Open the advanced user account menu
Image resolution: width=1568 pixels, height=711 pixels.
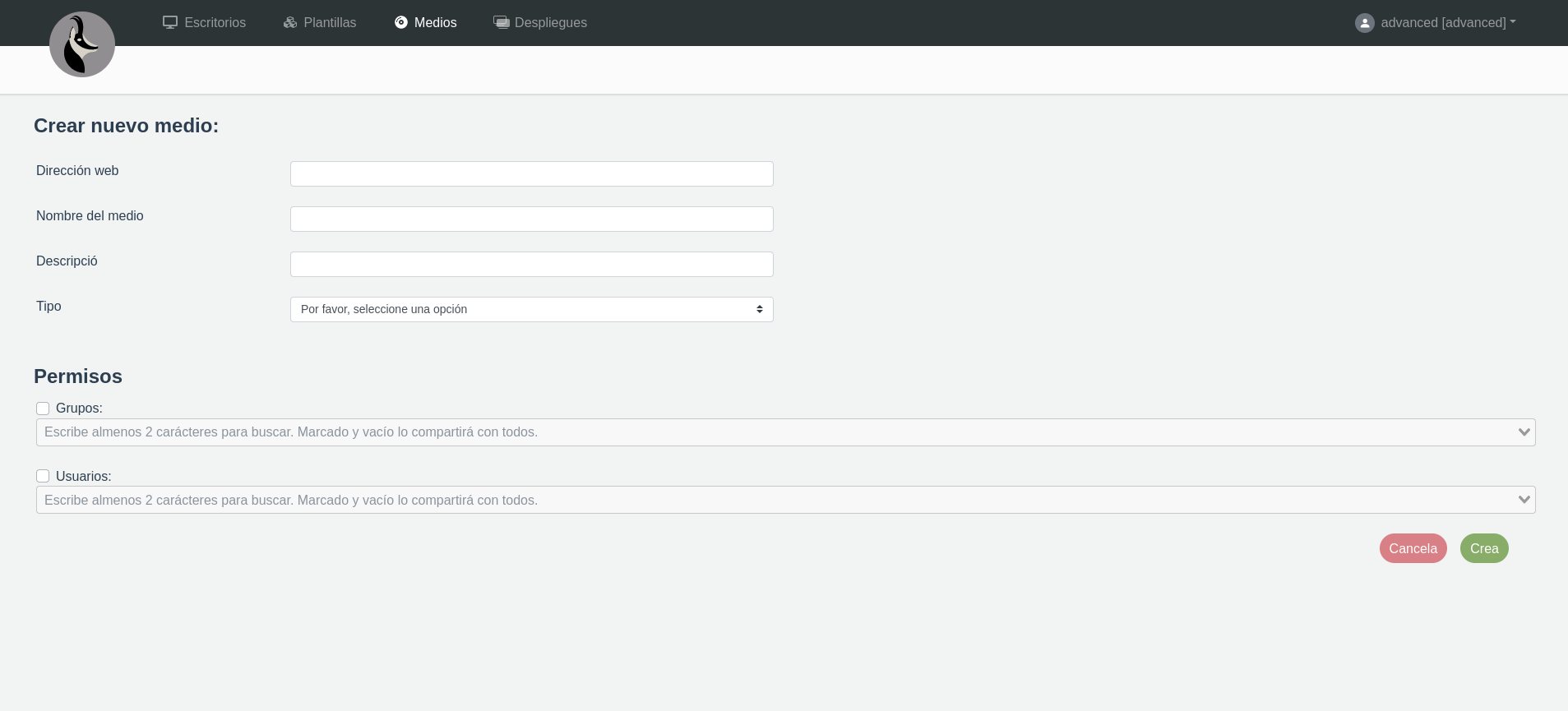coord(1447,23)
